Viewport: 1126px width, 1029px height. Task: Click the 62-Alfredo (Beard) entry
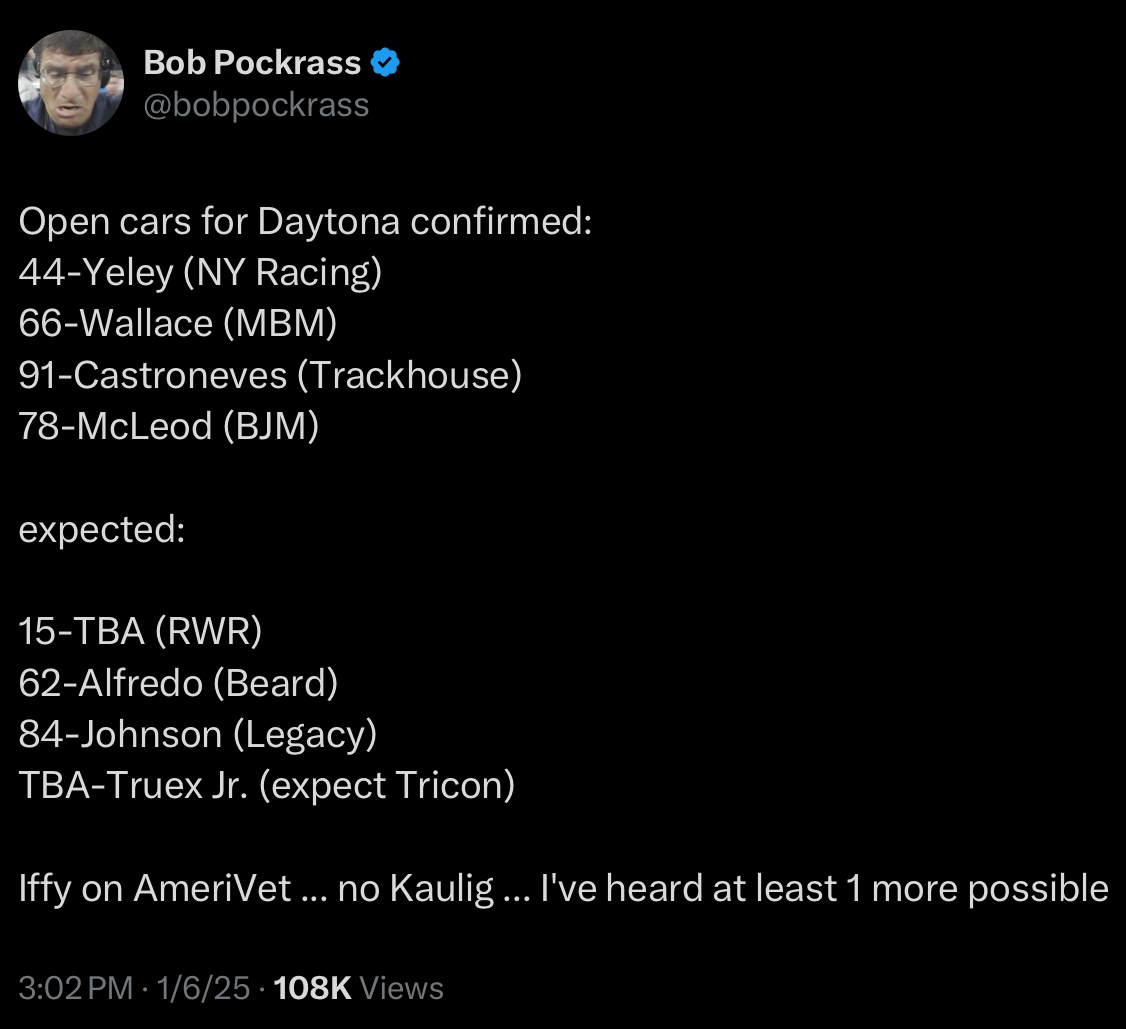[x=178, y=683]
